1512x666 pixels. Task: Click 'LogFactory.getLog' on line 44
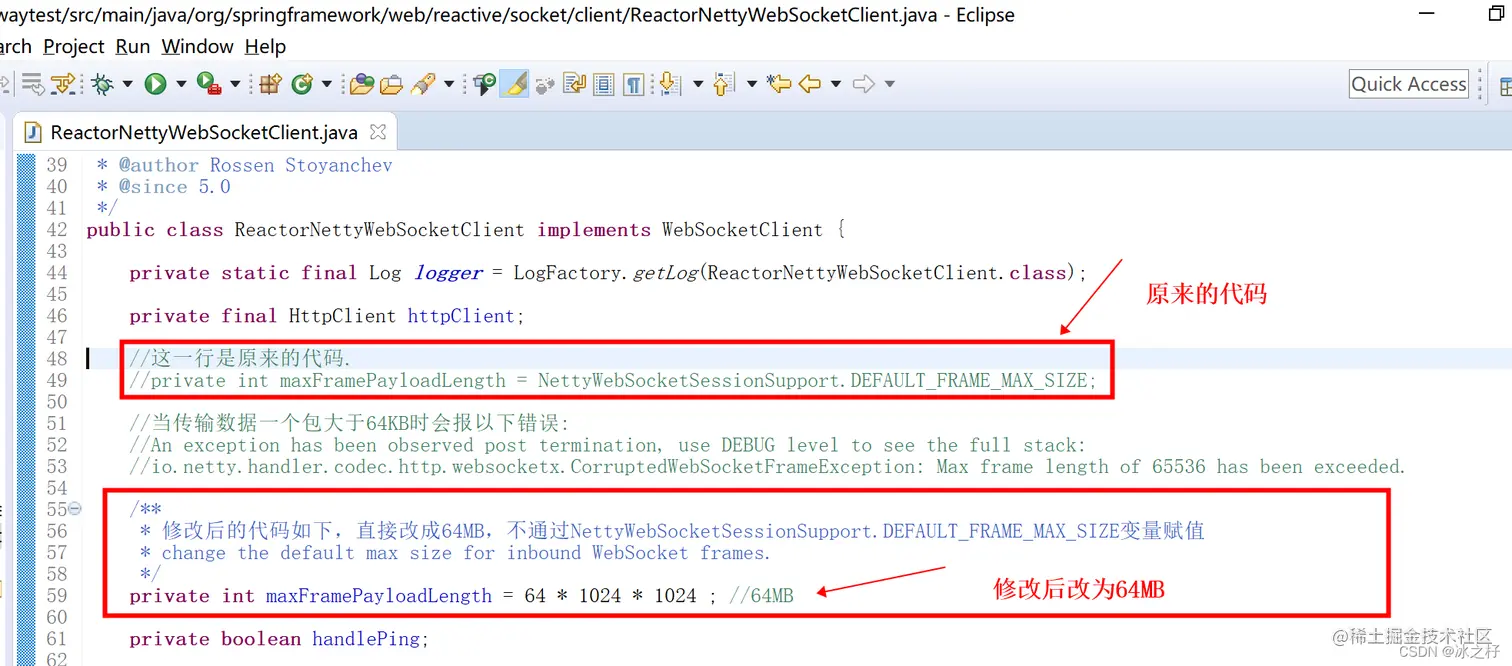tap(606, 273)
